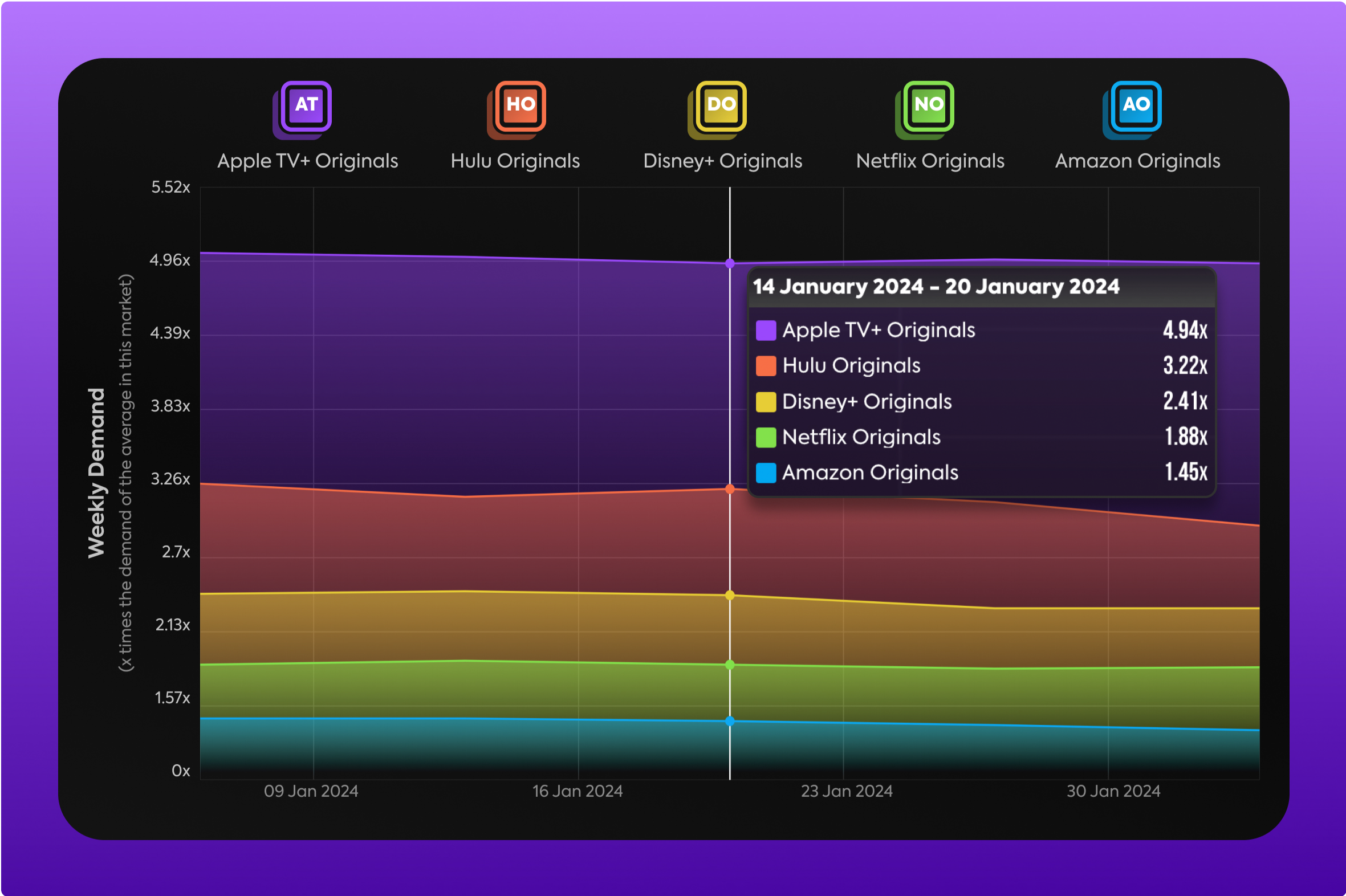1346x896 pixels.
Task: Toggle the Disney+ Originals legend label
Action: coord(722,161)
